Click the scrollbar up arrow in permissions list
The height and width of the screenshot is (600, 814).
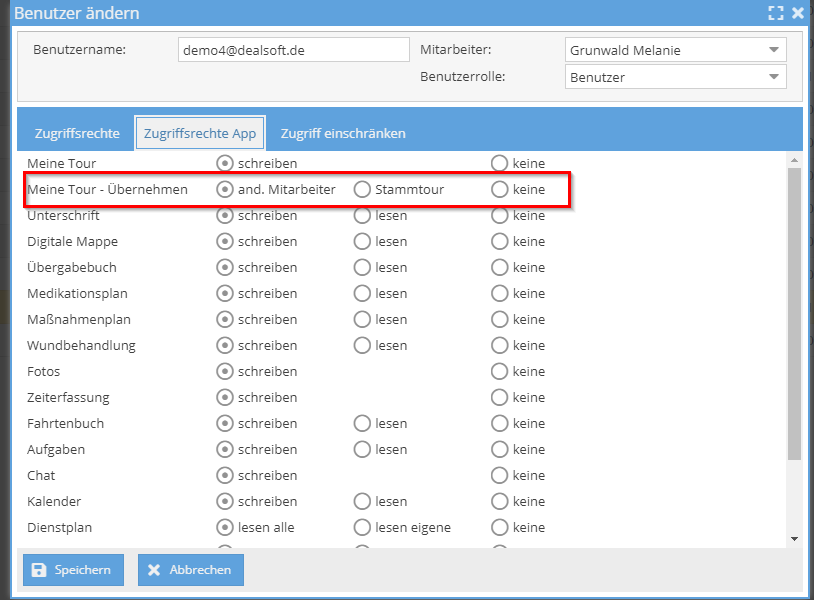[x=795, y=160]
